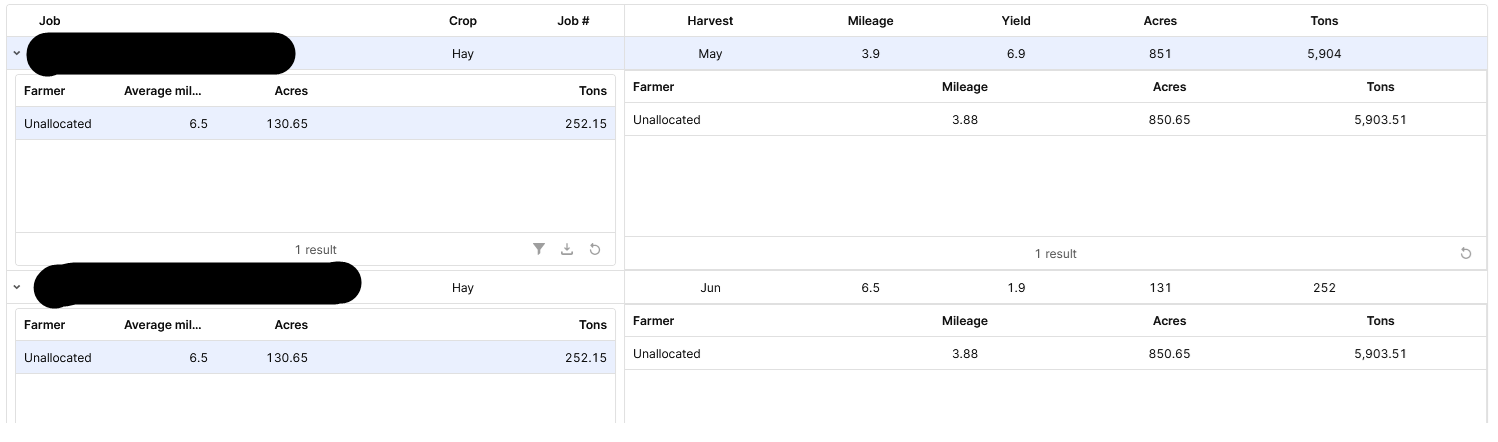Click the 5,904 tons cell
1498x442 pixels.
click(x=1324, y=54)
